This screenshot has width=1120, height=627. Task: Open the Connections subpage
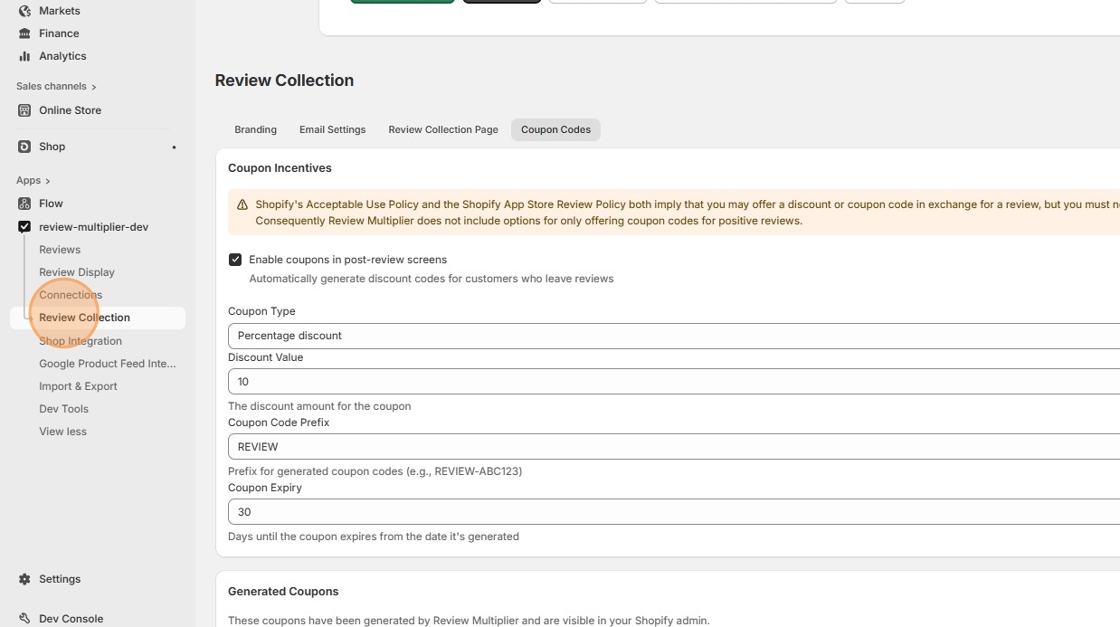point(70,295)
